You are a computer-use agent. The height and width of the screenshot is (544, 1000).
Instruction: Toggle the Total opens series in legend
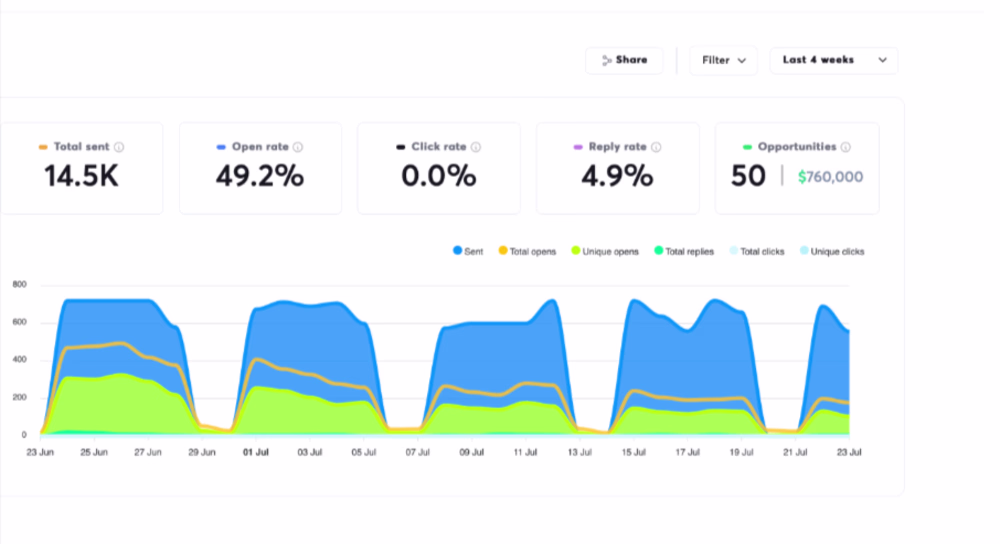527,251
